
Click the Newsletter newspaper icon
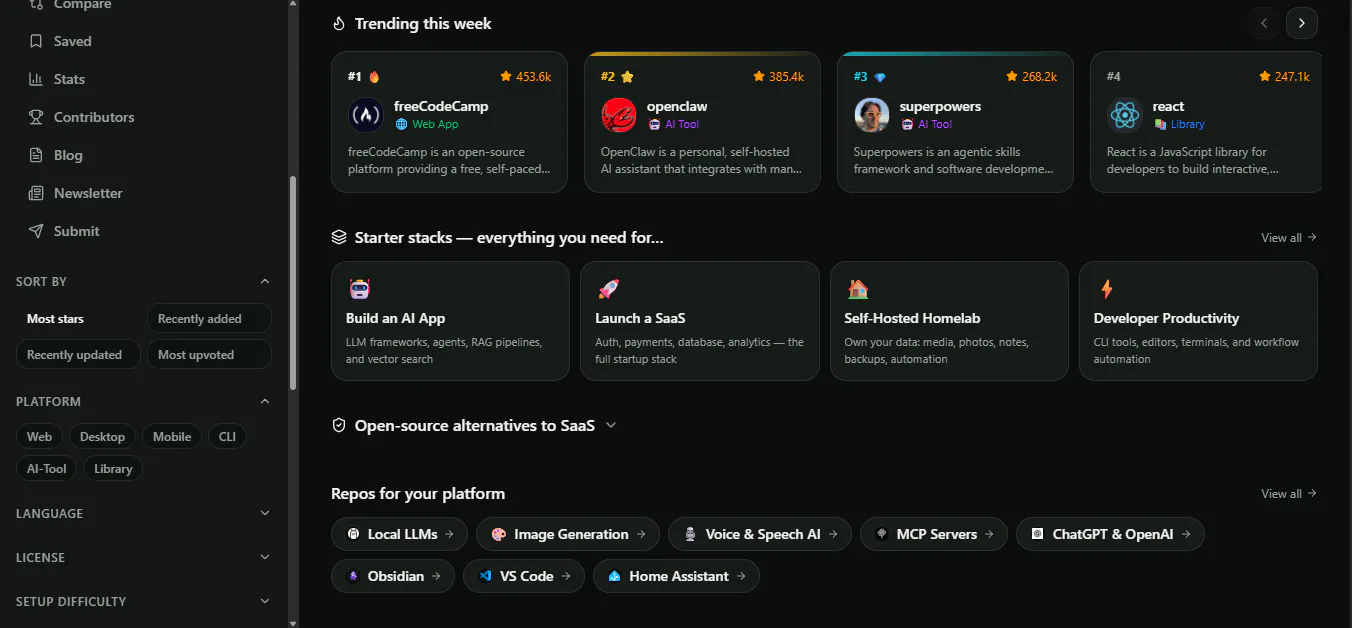36,193
